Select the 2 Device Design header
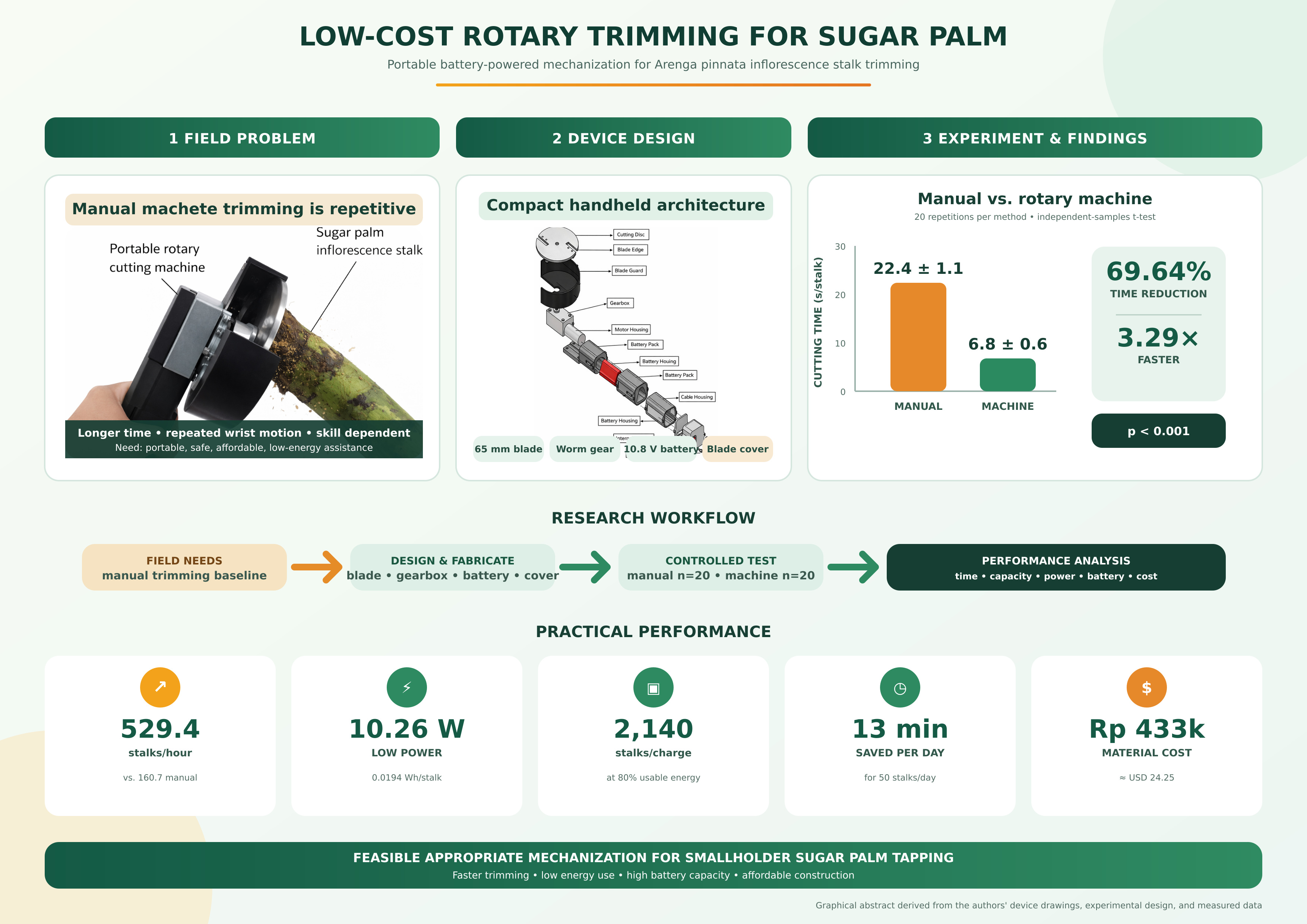Viewport: 1307px width, 924px height. coord(623,138)
